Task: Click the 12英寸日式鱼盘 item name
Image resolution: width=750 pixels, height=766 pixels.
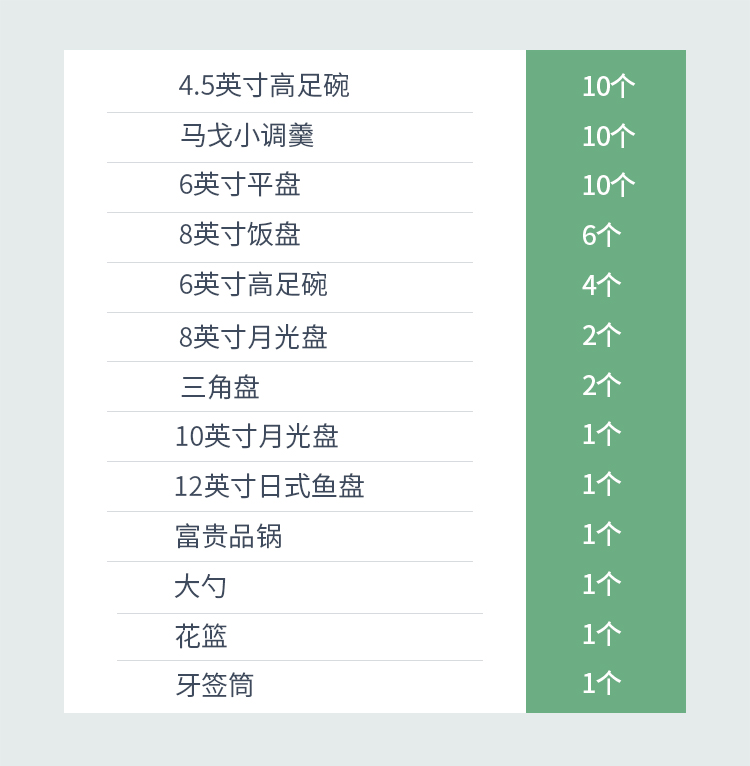Action: 269,486
